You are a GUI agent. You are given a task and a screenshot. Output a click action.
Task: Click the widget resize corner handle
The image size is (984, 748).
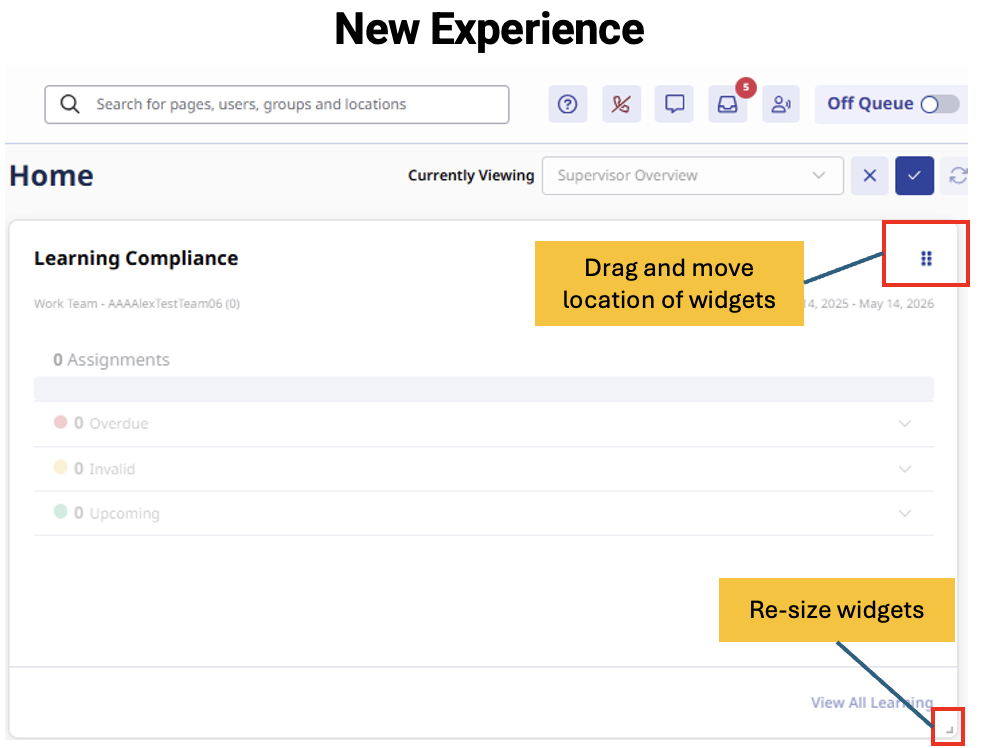pyautogui.click(x=949, y=731)
